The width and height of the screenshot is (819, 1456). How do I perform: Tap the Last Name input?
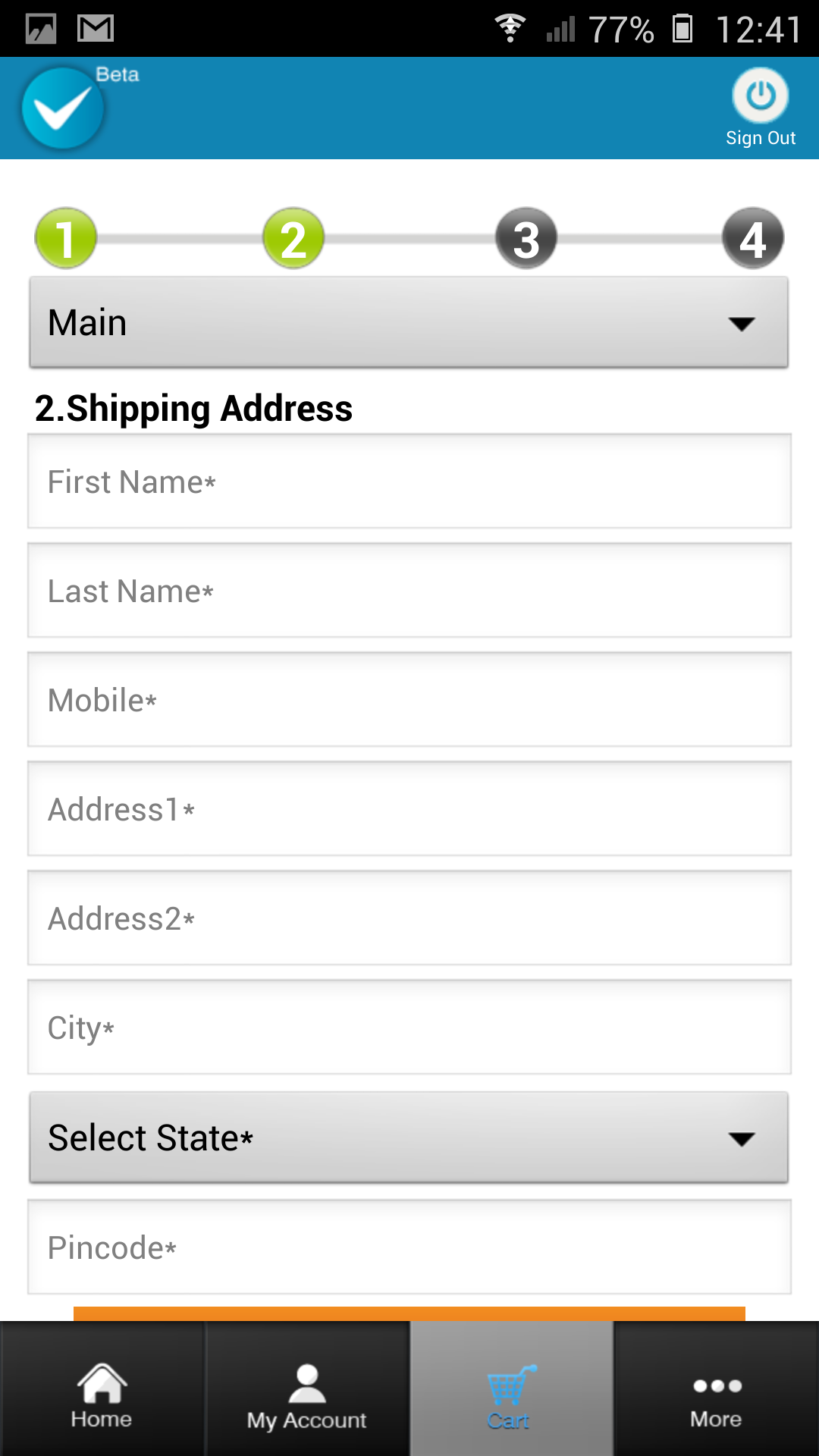[x=409, y=591]
